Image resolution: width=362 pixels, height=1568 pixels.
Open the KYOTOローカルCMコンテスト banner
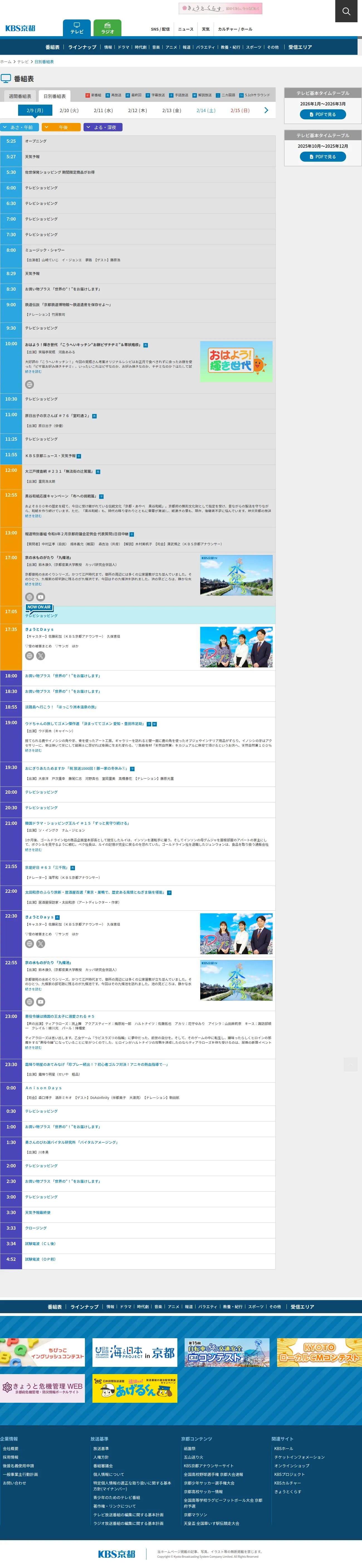click(x=319, y=1352)
